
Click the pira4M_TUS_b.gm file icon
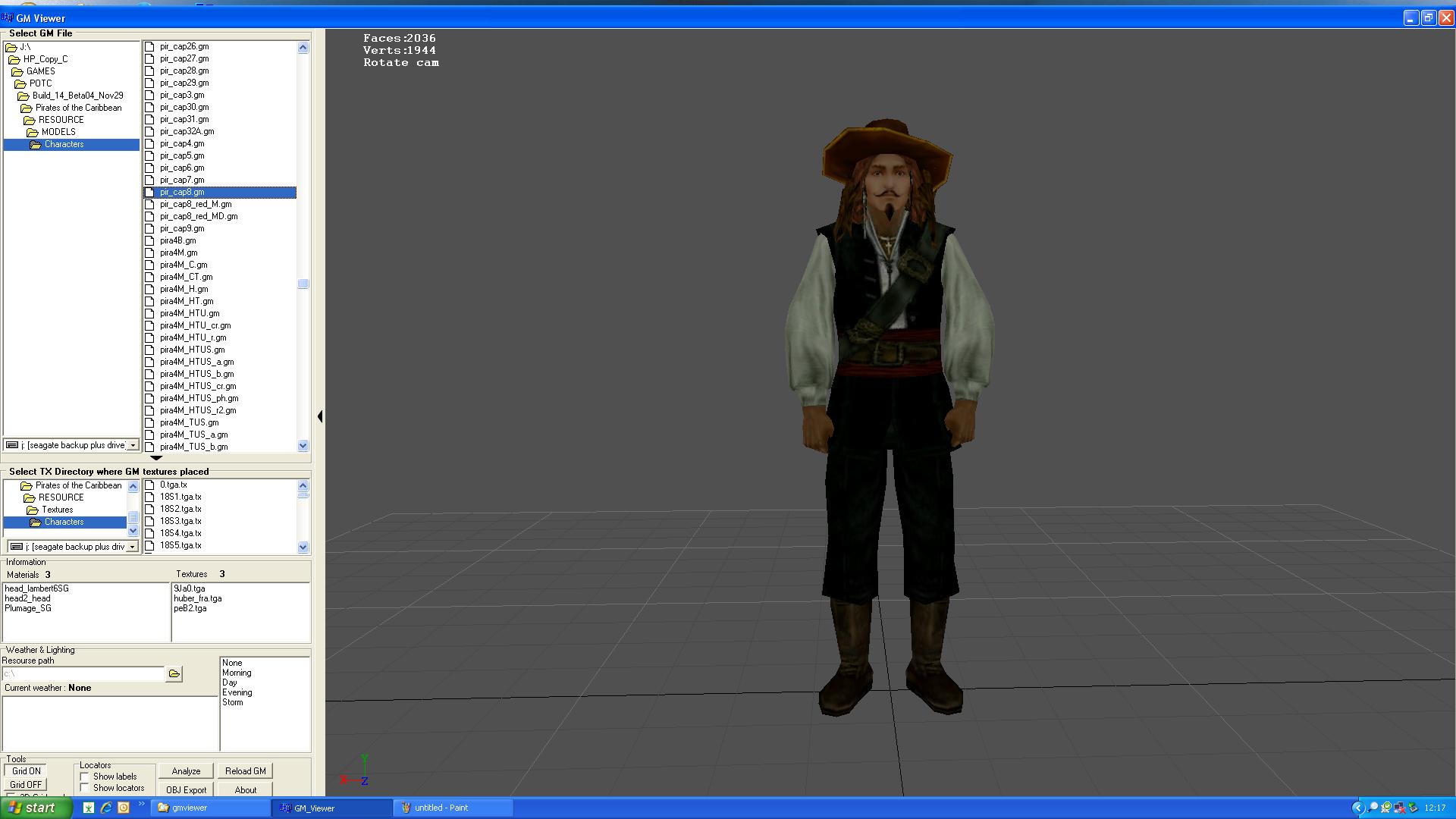[x=149, y=447]
